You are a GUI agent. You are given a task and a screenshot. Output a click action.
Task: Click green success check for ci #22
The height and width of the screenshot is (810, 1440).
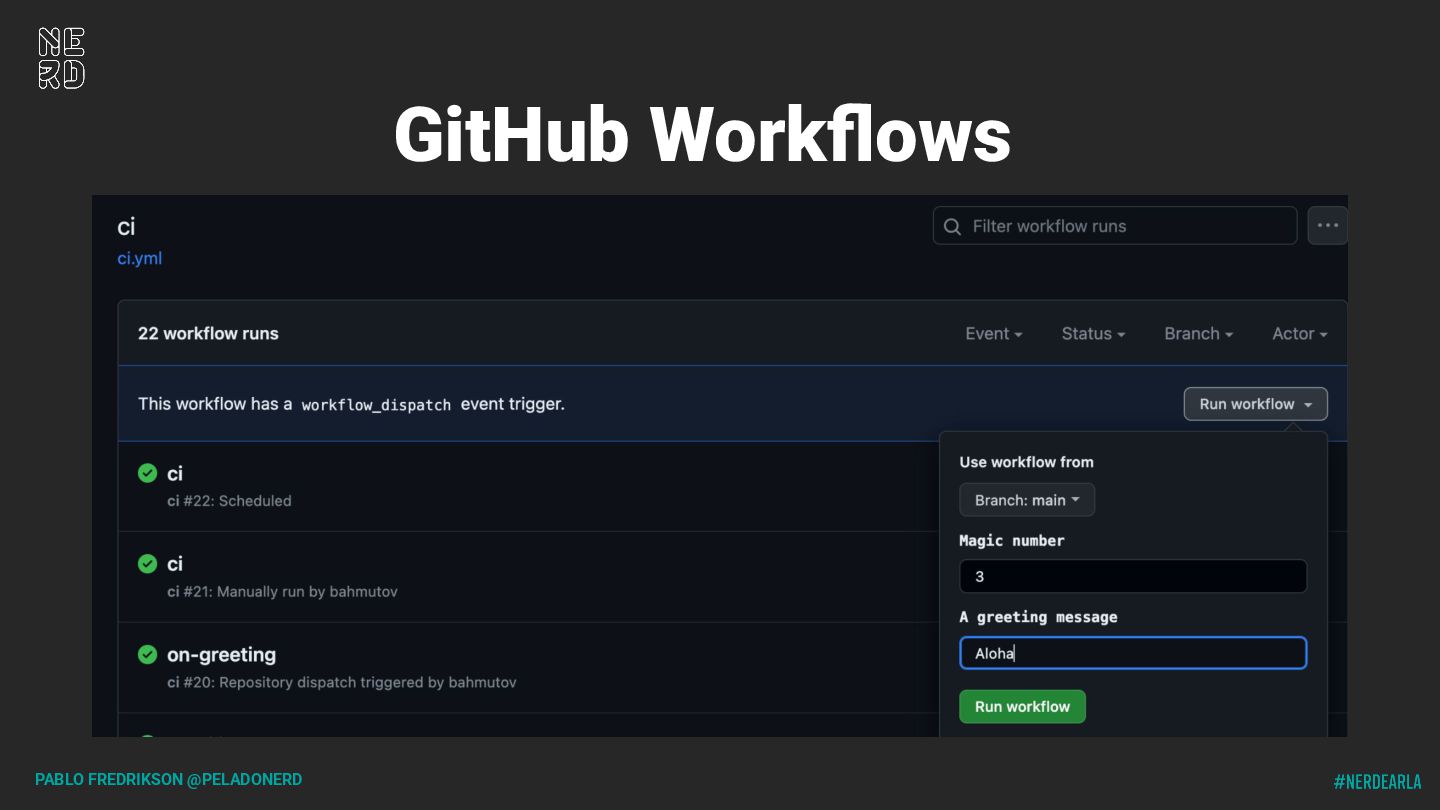(147, 473)
